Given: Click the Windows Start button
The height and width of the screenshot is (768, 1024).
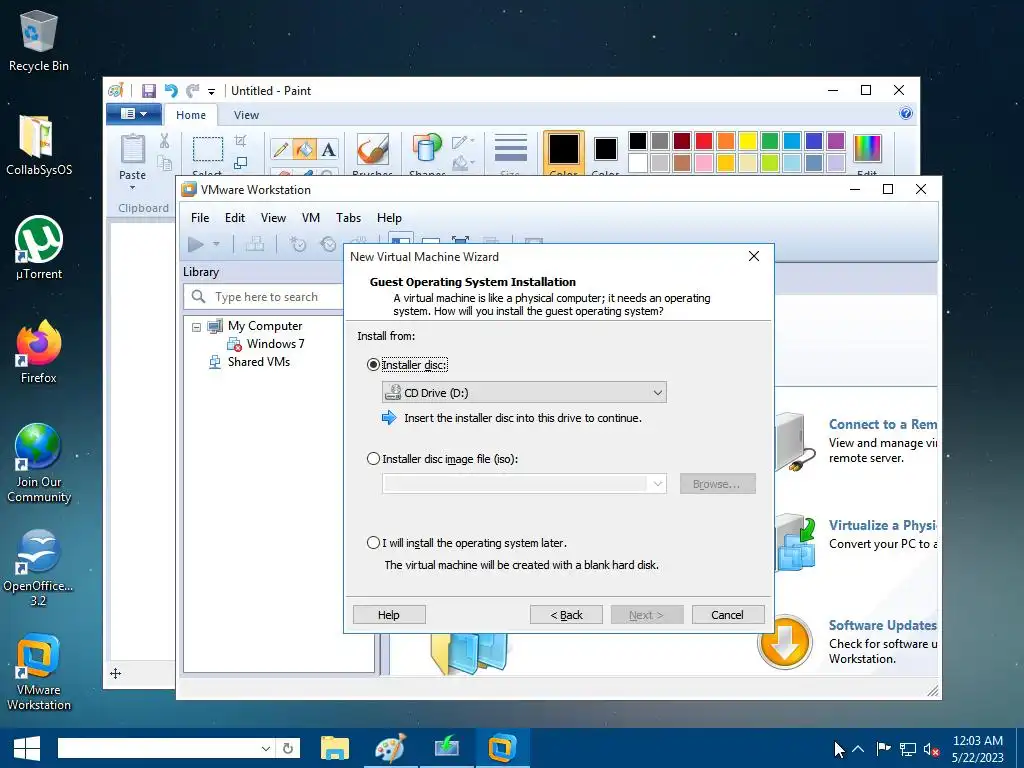Looking at the screenshot, I should (27, 748).
